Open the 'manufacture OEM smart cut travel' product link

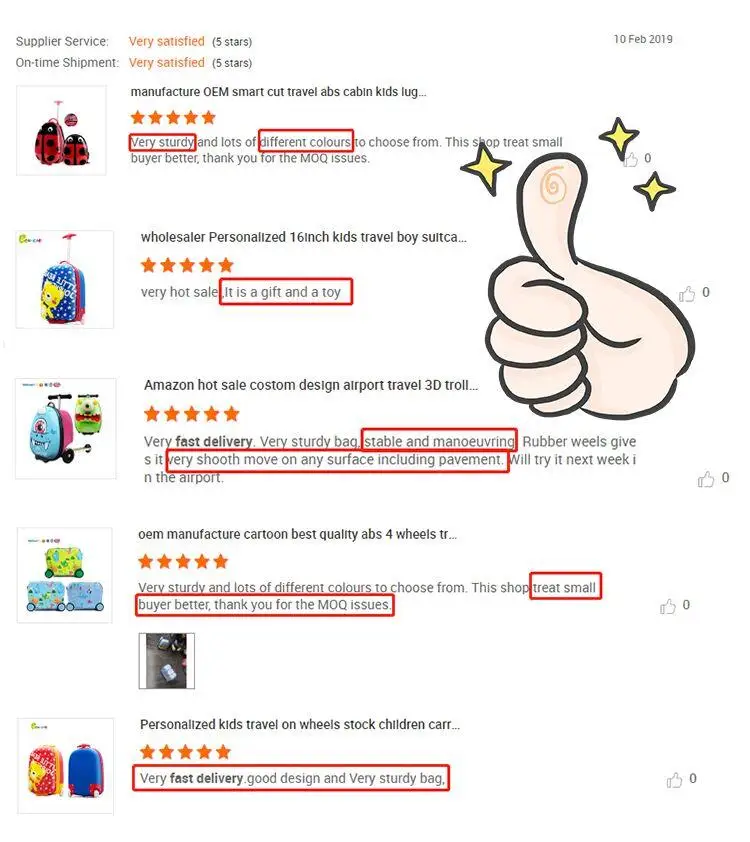[x=279, y=92]
